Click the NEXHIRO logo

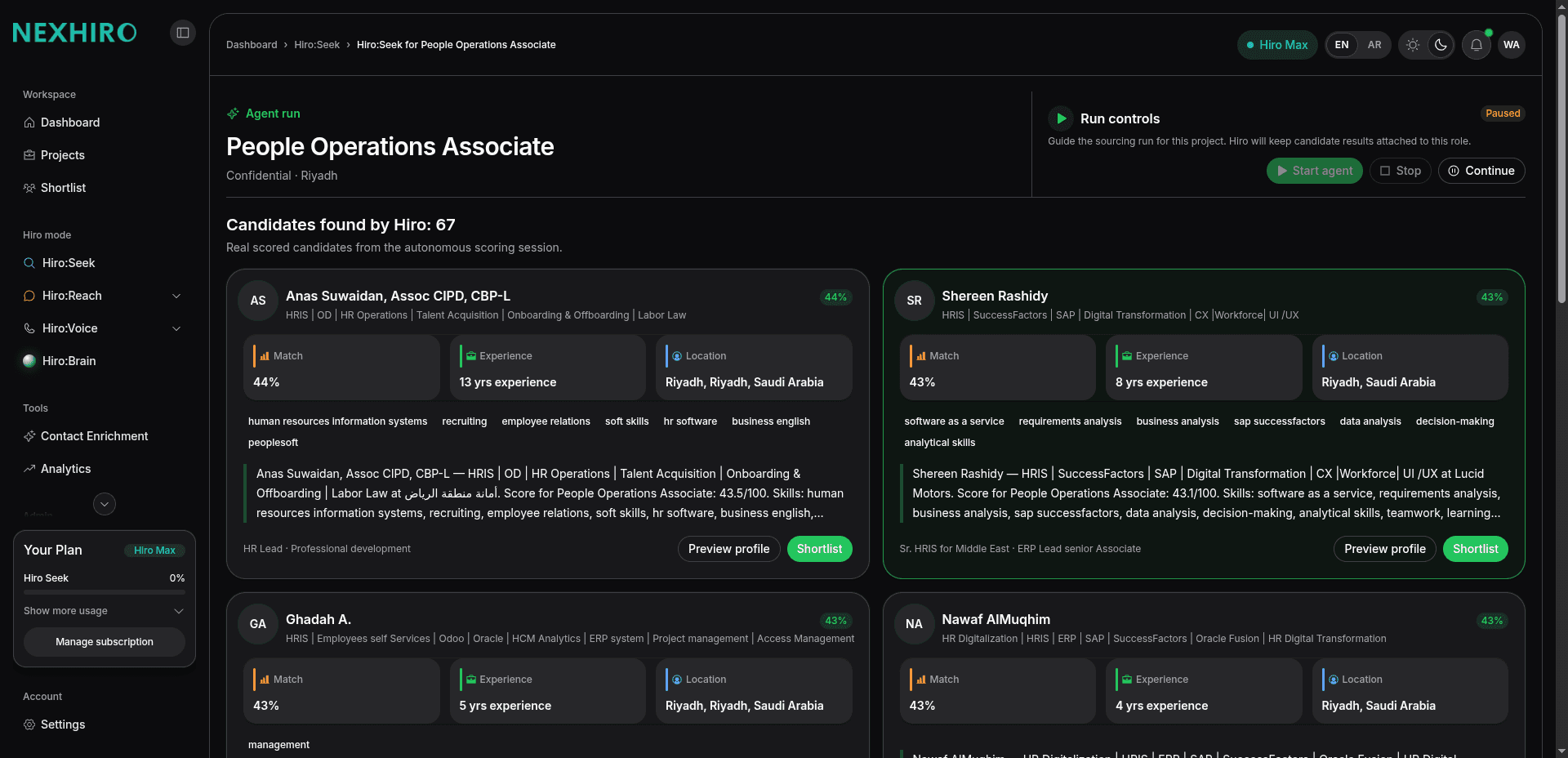pyautogui.click(x=74, y=33)
